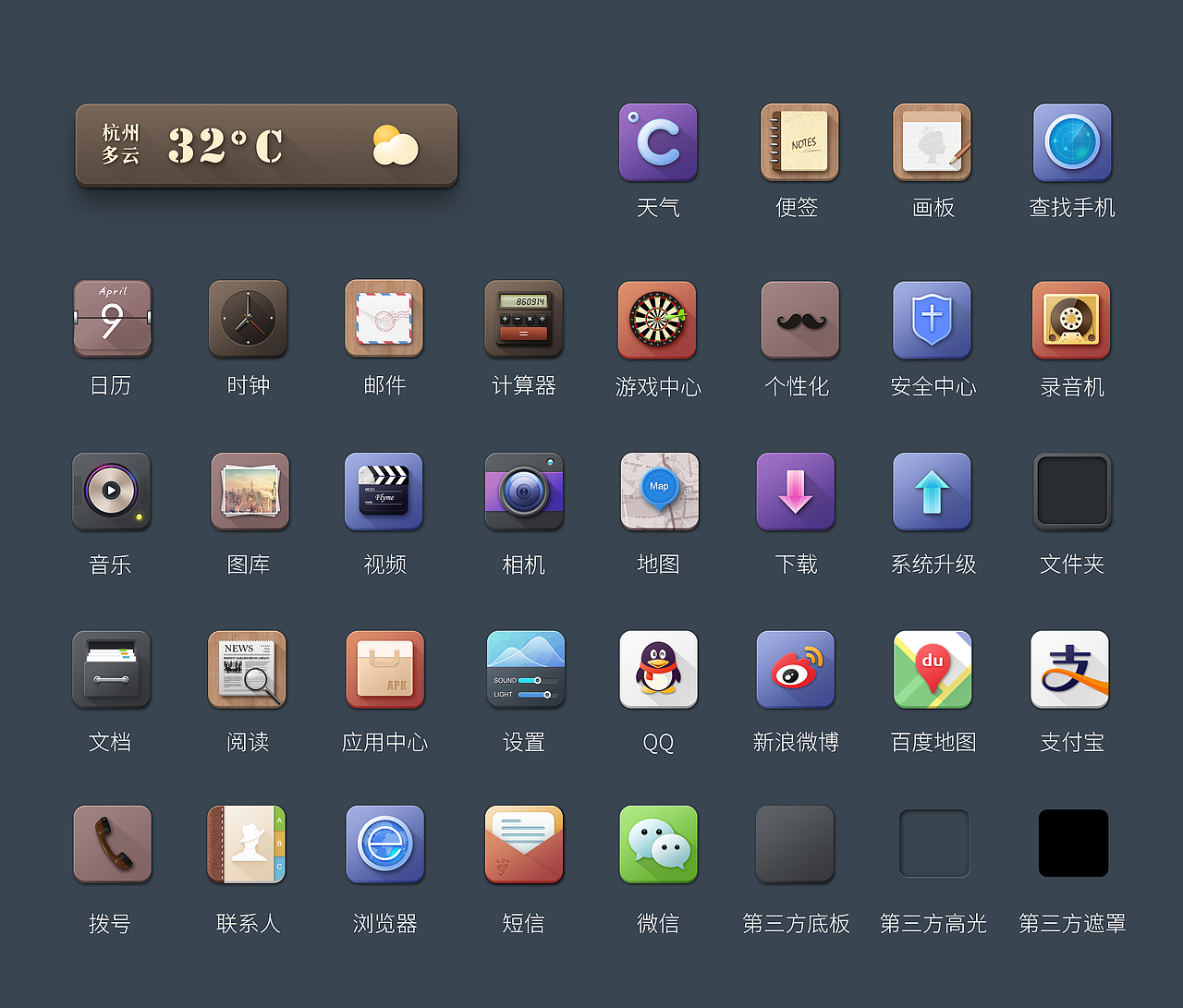Image resolution: width=1183 pixels, height=1008 pixels.
Task: Launch the 时钟 clock app
Action: [x=248, y=319]
